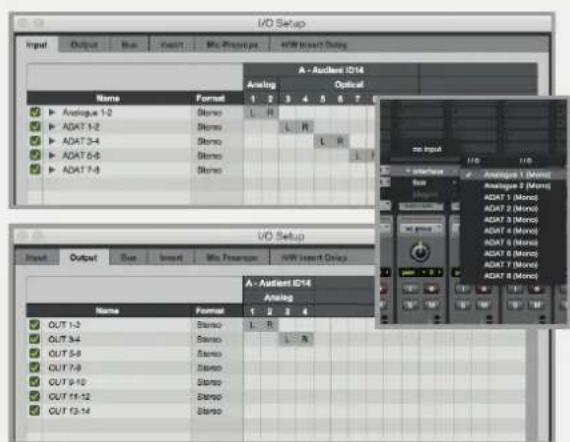Expand the ADAT 1-2 disclosure triangle
570x442 pixels.
pyautogui.click(x=52, y=126)
